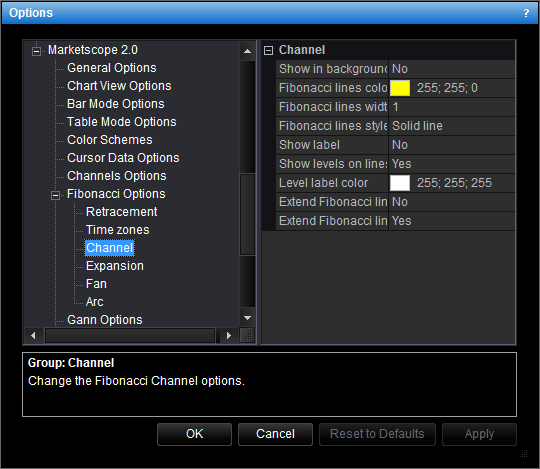Click the yellow Fibonacci lines color swatch

click(x=400, y=88)
